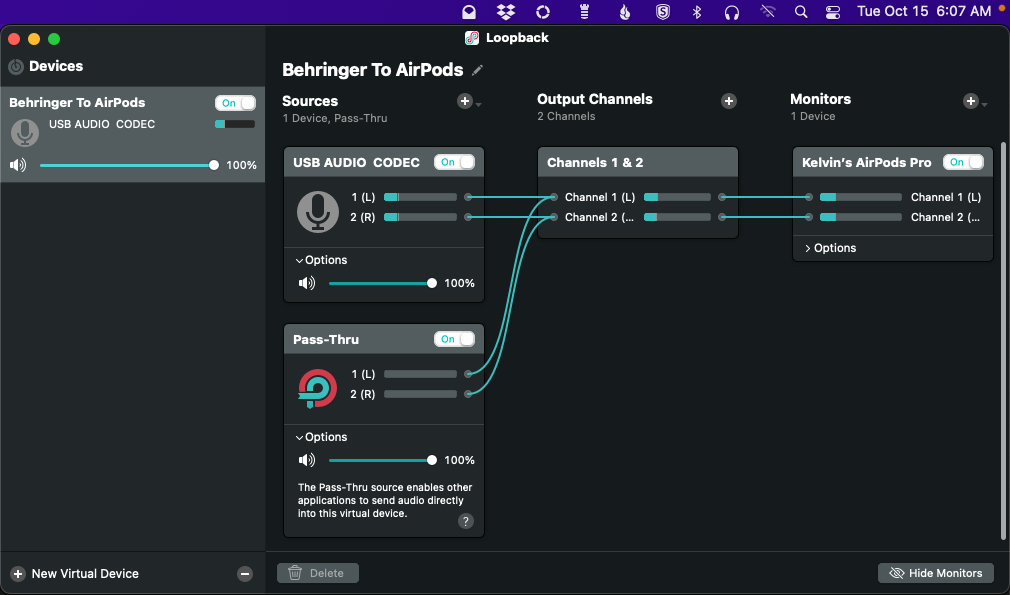The height and width of the screenshot is (595, 1010).
Task: Remove the selected virtual device with the minus button
Action: (x=245, y=574)
